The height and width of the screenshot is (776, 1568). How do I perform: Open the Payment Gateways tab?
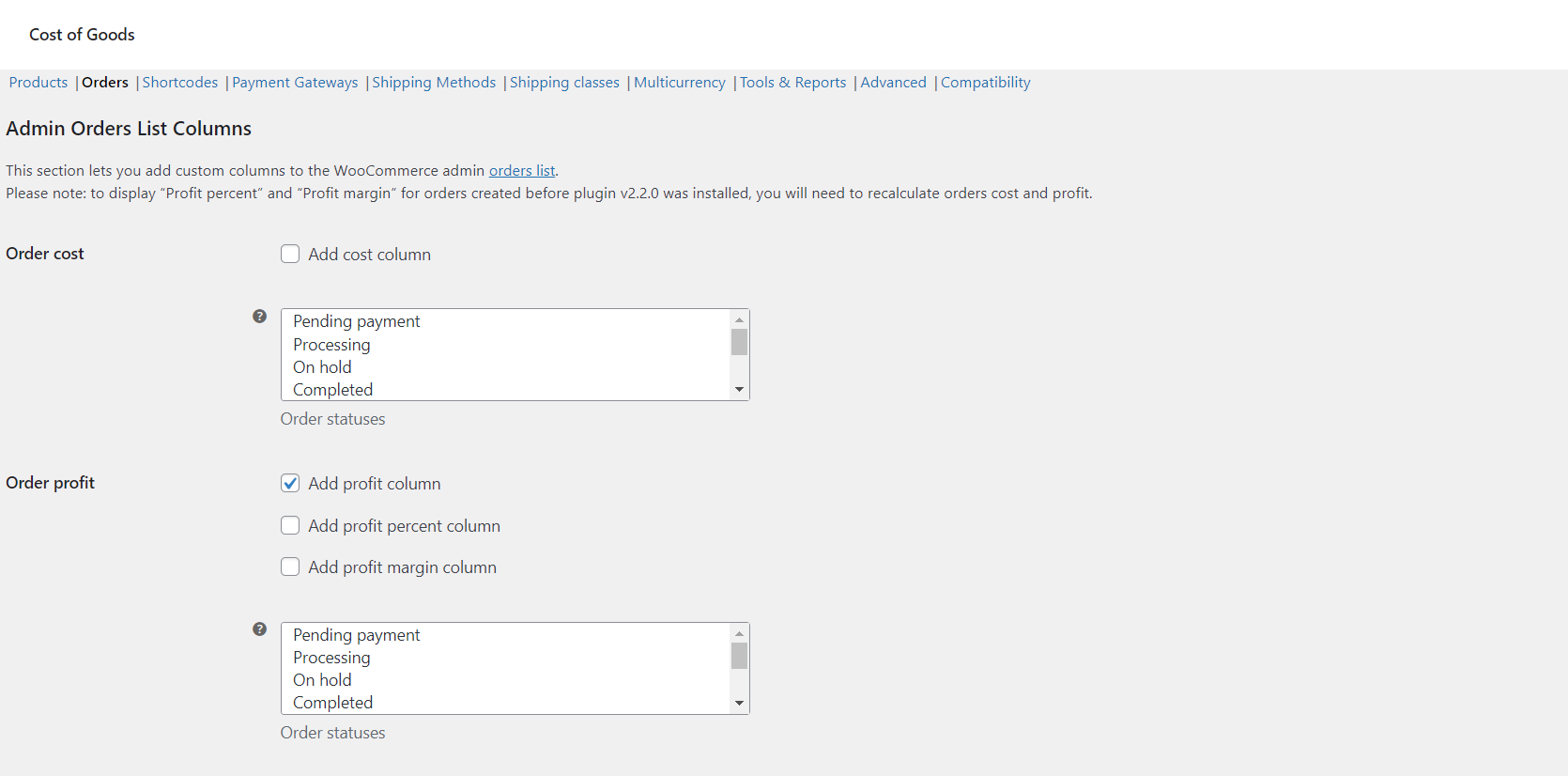pyautogui.click(x=295, y=82)
